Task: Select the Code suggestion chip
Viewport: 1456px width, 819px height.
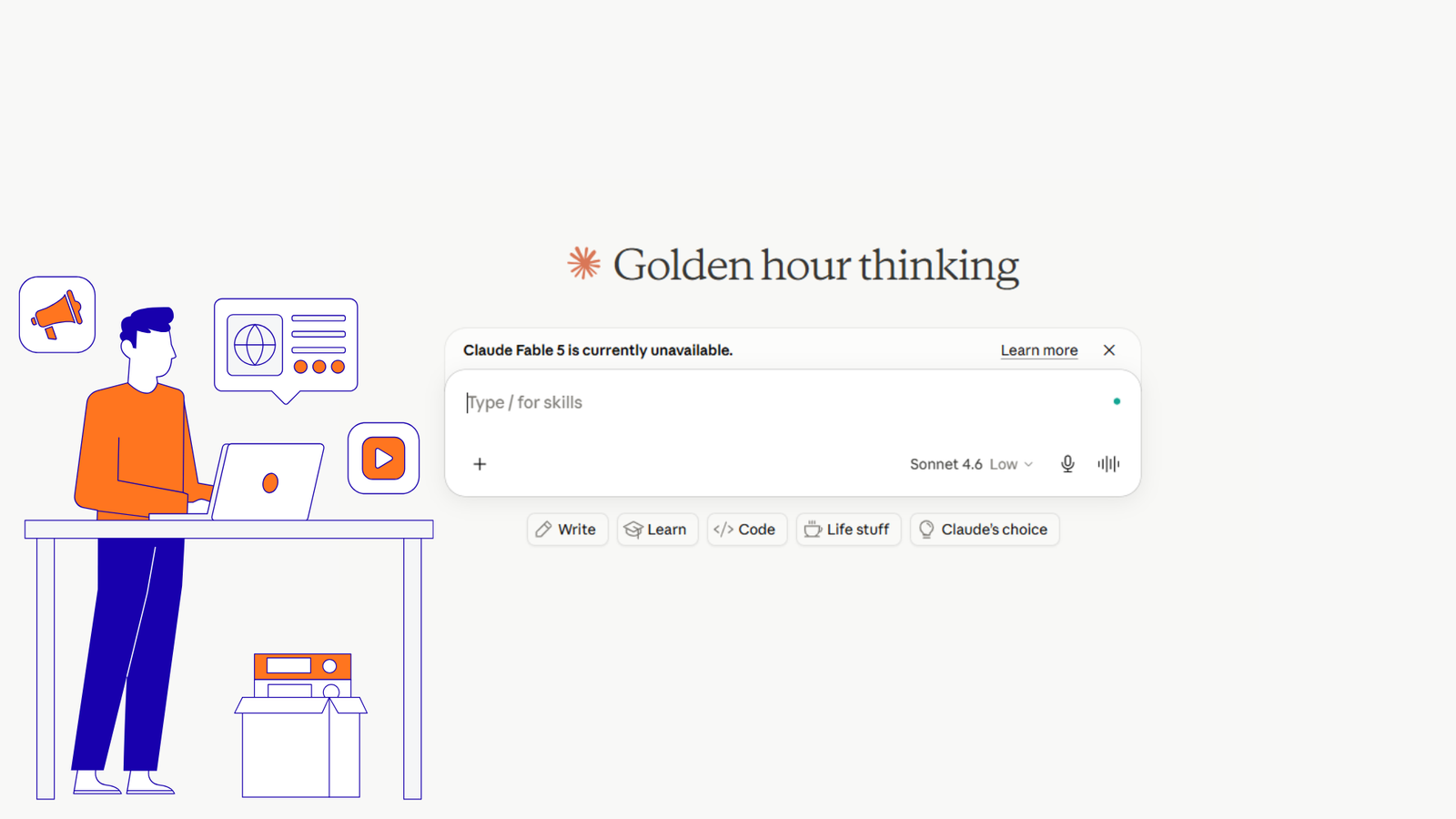Action: (746, 530)
